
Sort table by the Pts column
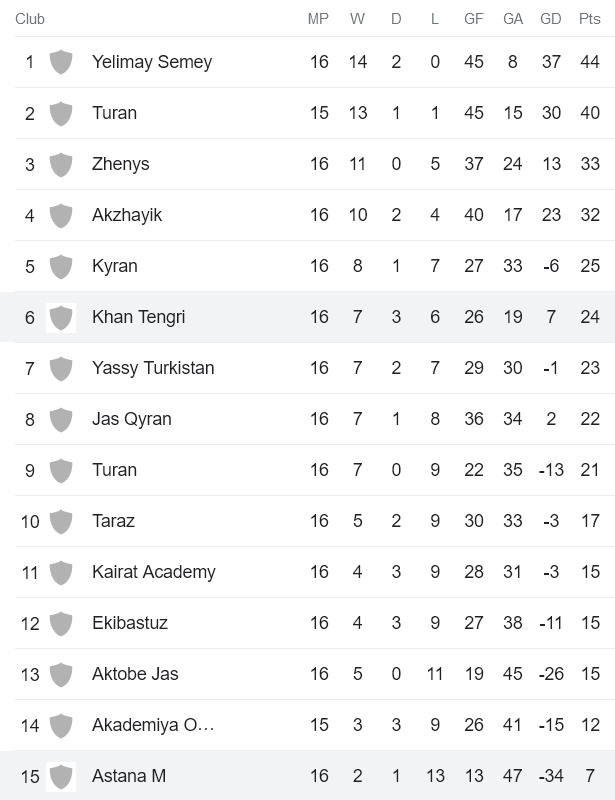tap(591, 18)
